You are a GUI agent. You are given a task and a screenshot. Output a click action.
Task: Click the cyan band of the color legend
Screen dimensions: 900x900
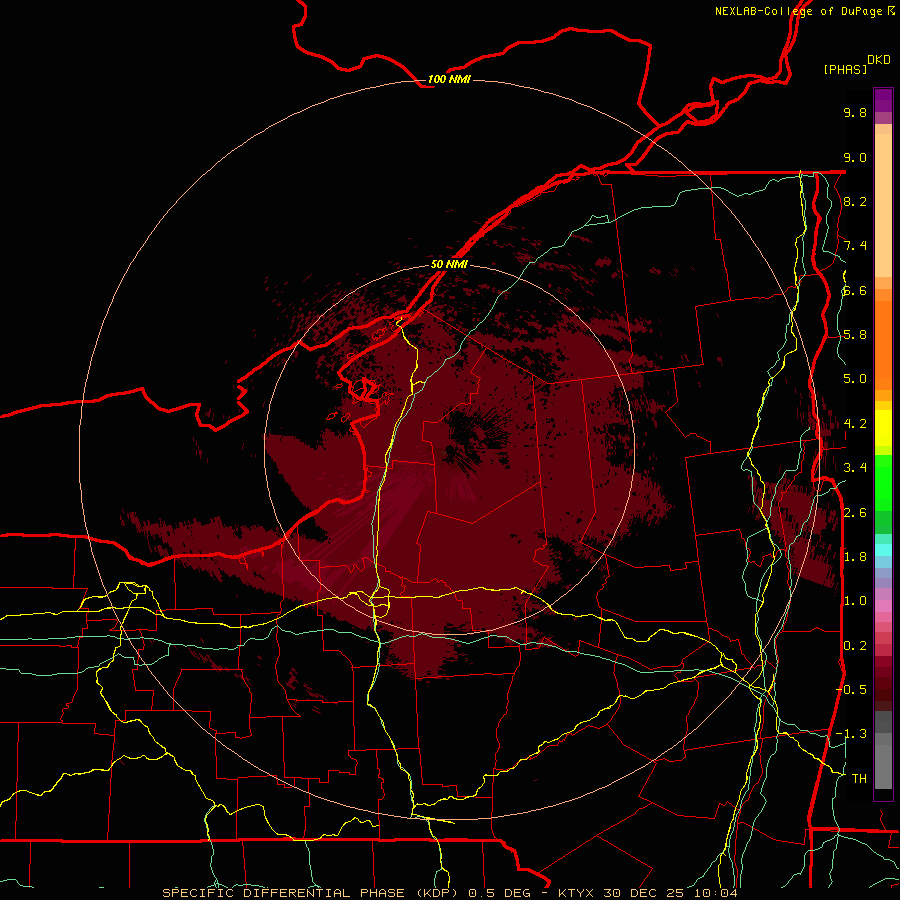point(883,550)
